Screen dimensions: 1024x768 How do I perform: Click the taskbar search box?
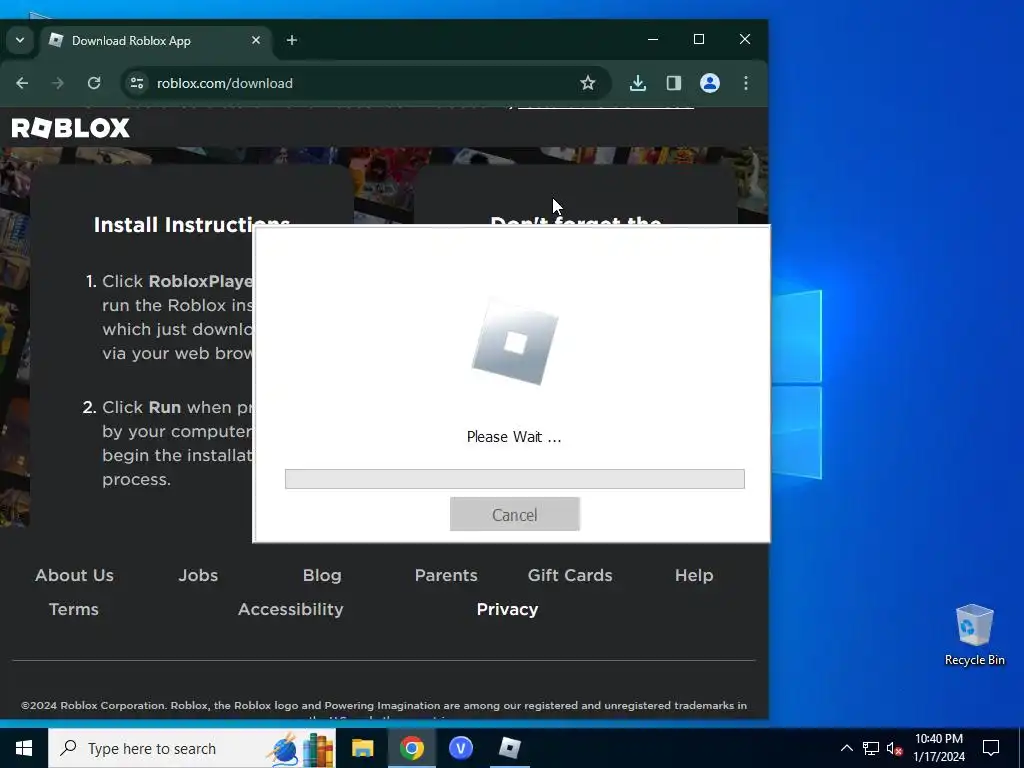pos(192,748)
